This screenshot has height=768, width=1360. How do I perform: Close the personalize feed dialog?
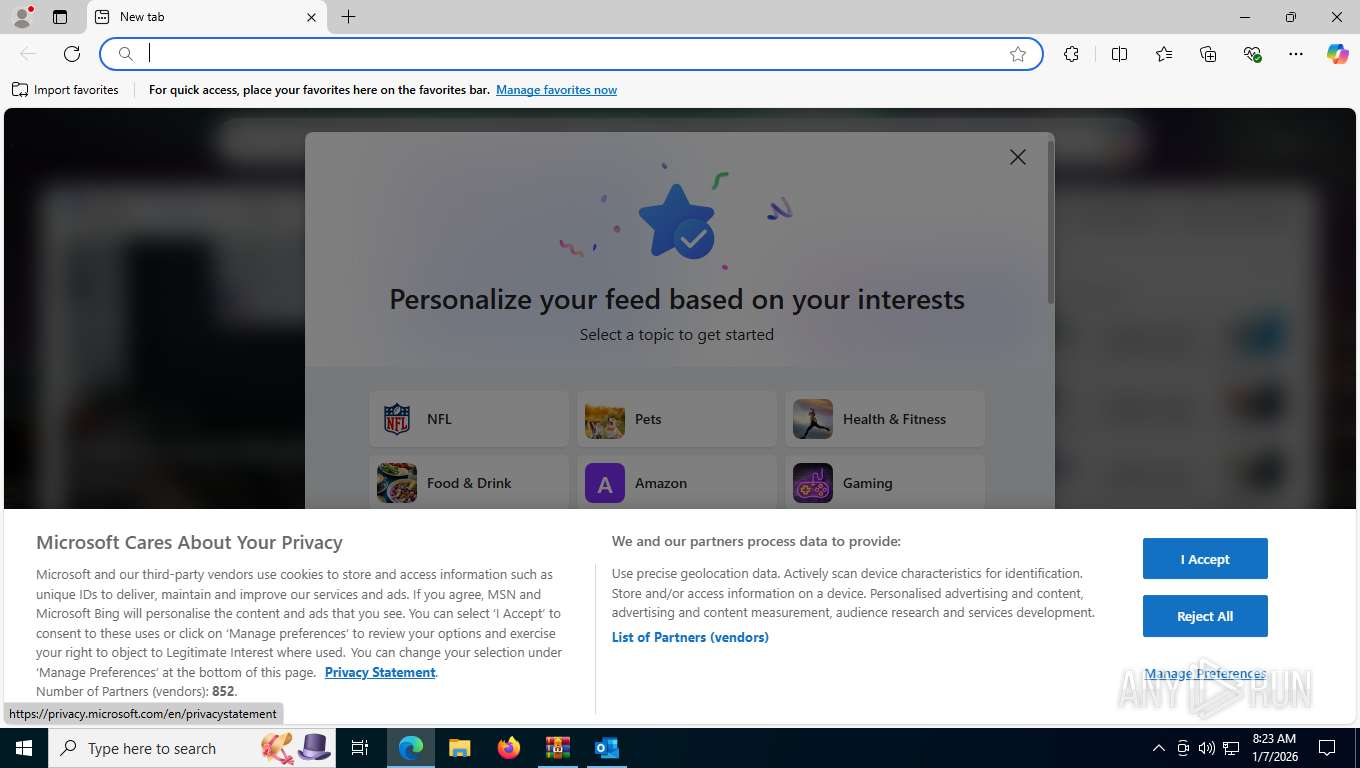pyautogui.click(x=1018, y=157)
